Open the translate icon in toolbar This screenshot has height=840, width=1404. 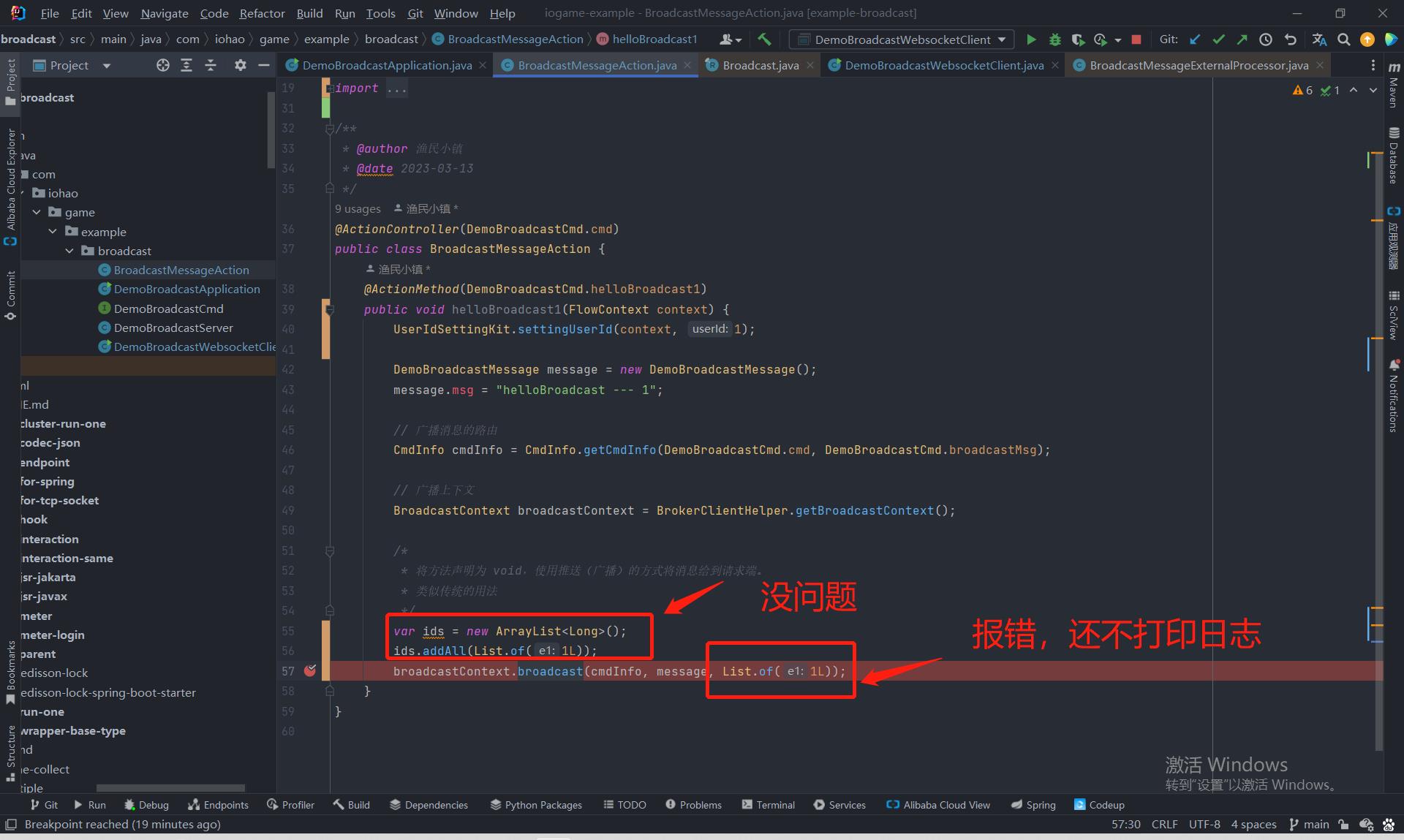point(1319,39)
